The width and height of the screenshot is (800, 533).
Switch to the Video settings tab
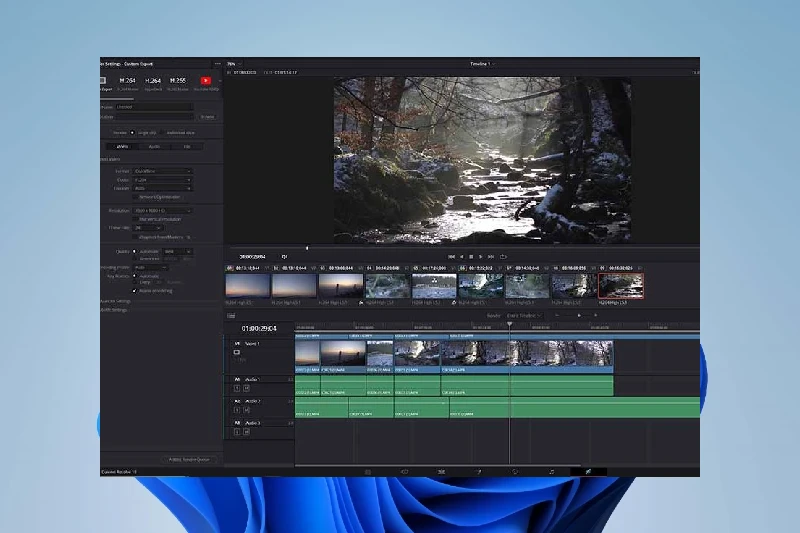point(122,146)
